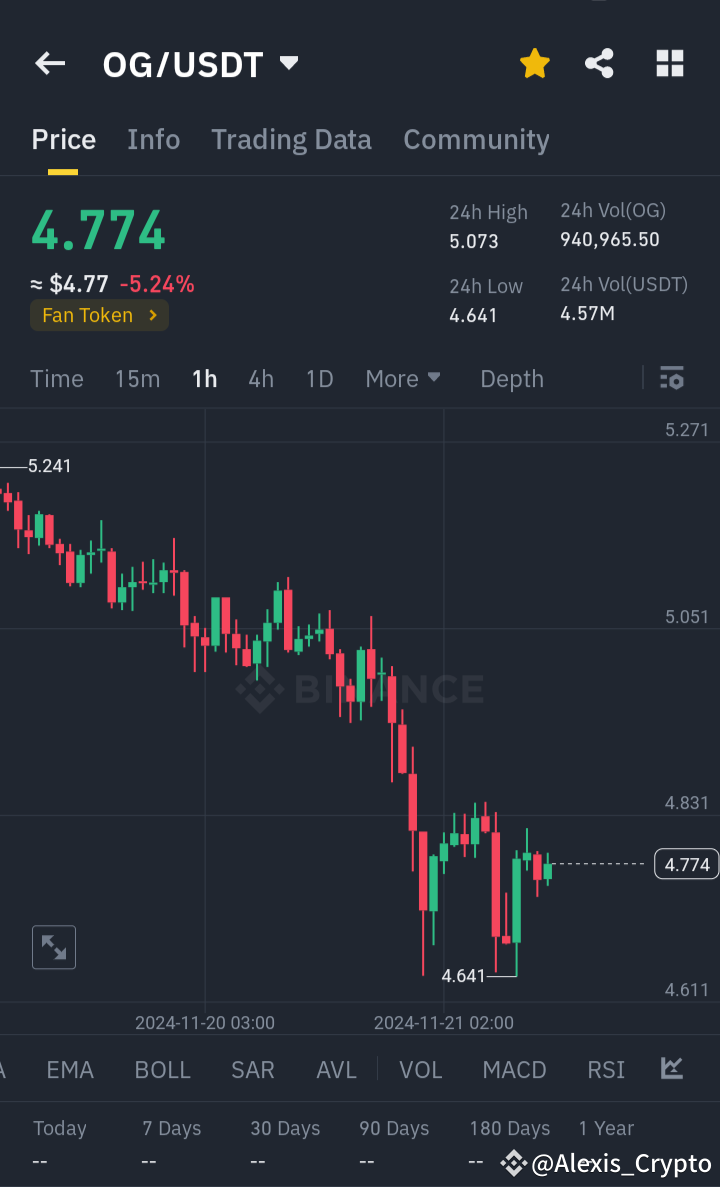The image size is (720, 1187).
Task: Enable the MACD indicator
Action: click(514, 1069)
